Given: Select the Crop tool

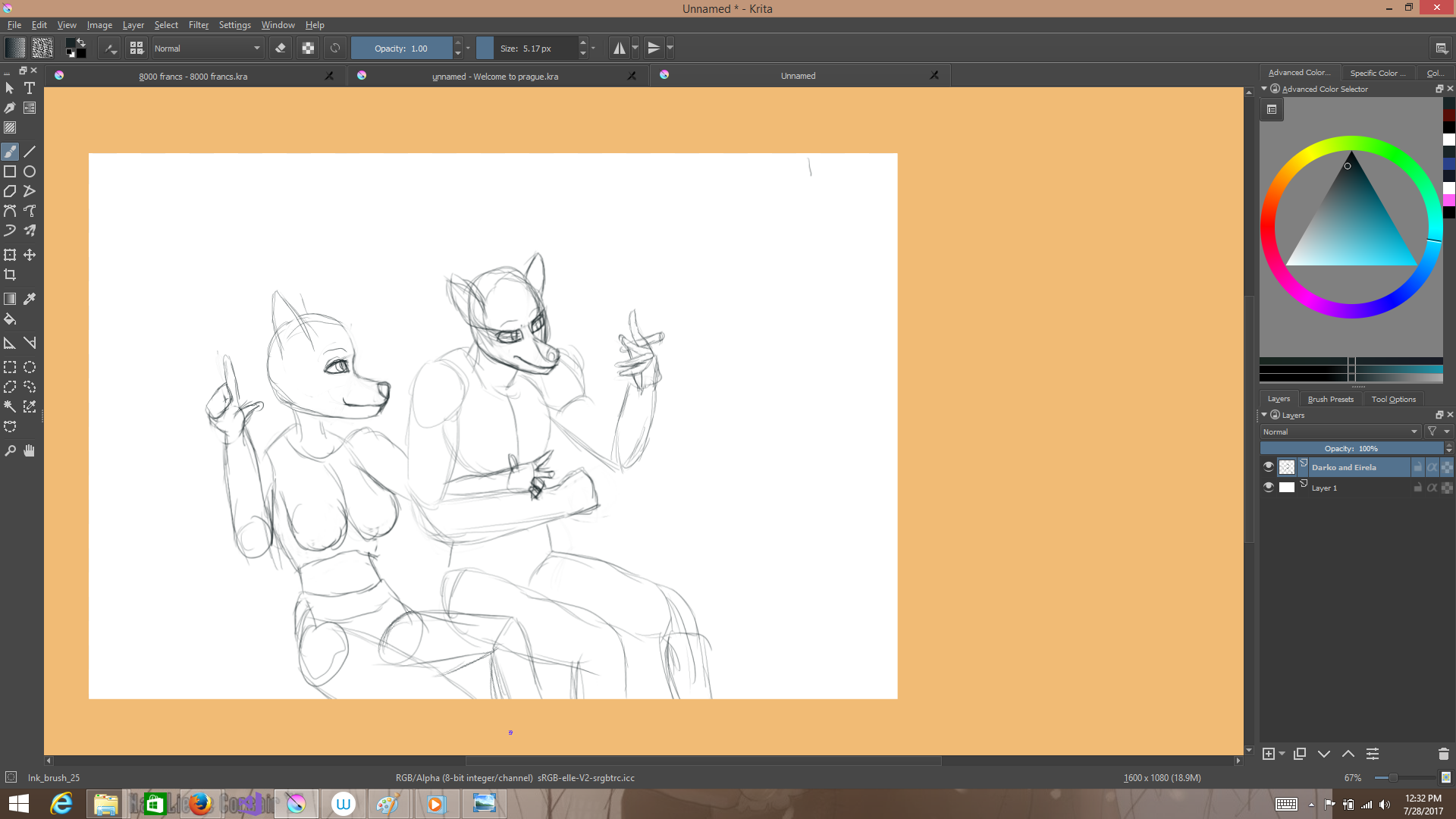Looking at the screenshot, I should 10,275.
